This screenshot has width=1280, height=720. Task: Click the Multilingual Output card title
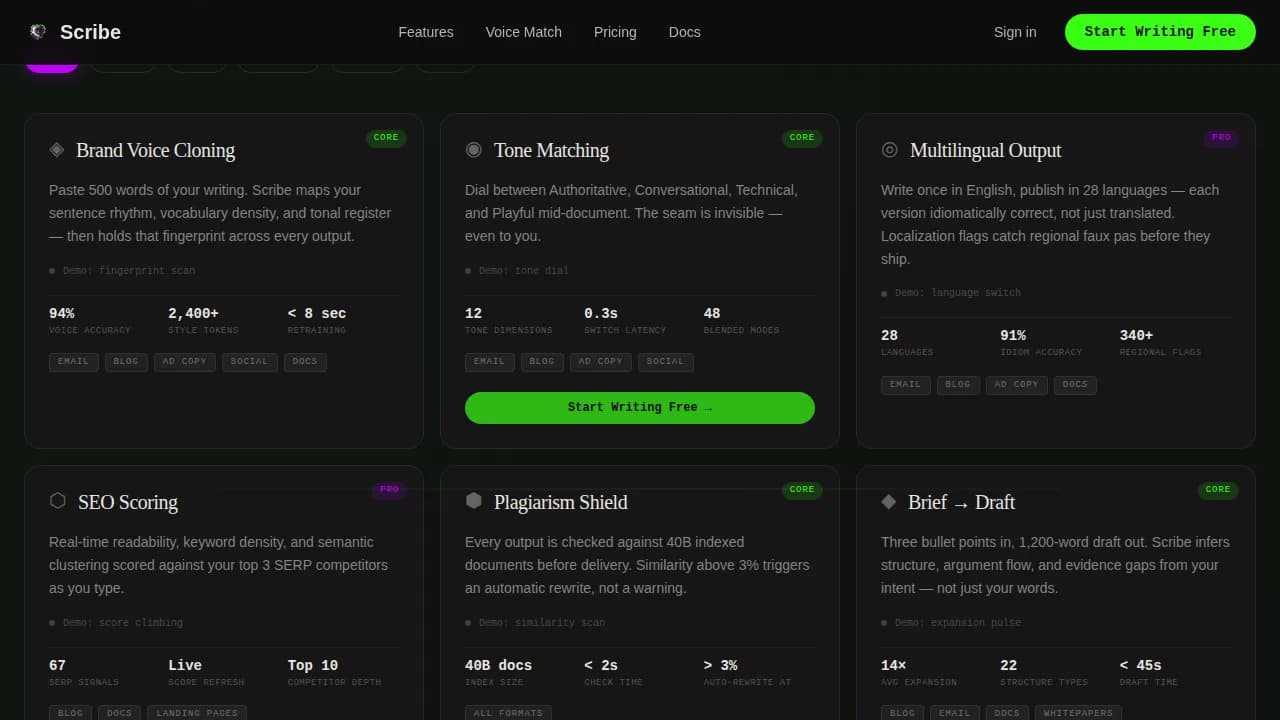point(986,150)
